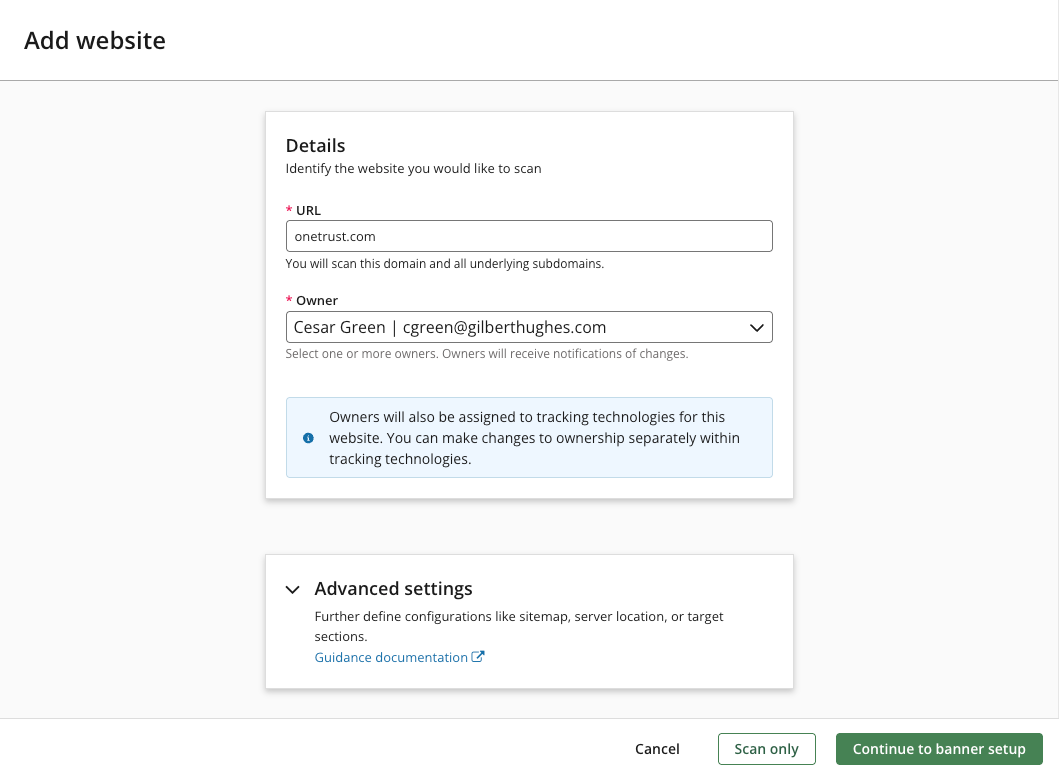
Task: Click the 'Further define configurations' description text
Action: (x=519, y=626)
